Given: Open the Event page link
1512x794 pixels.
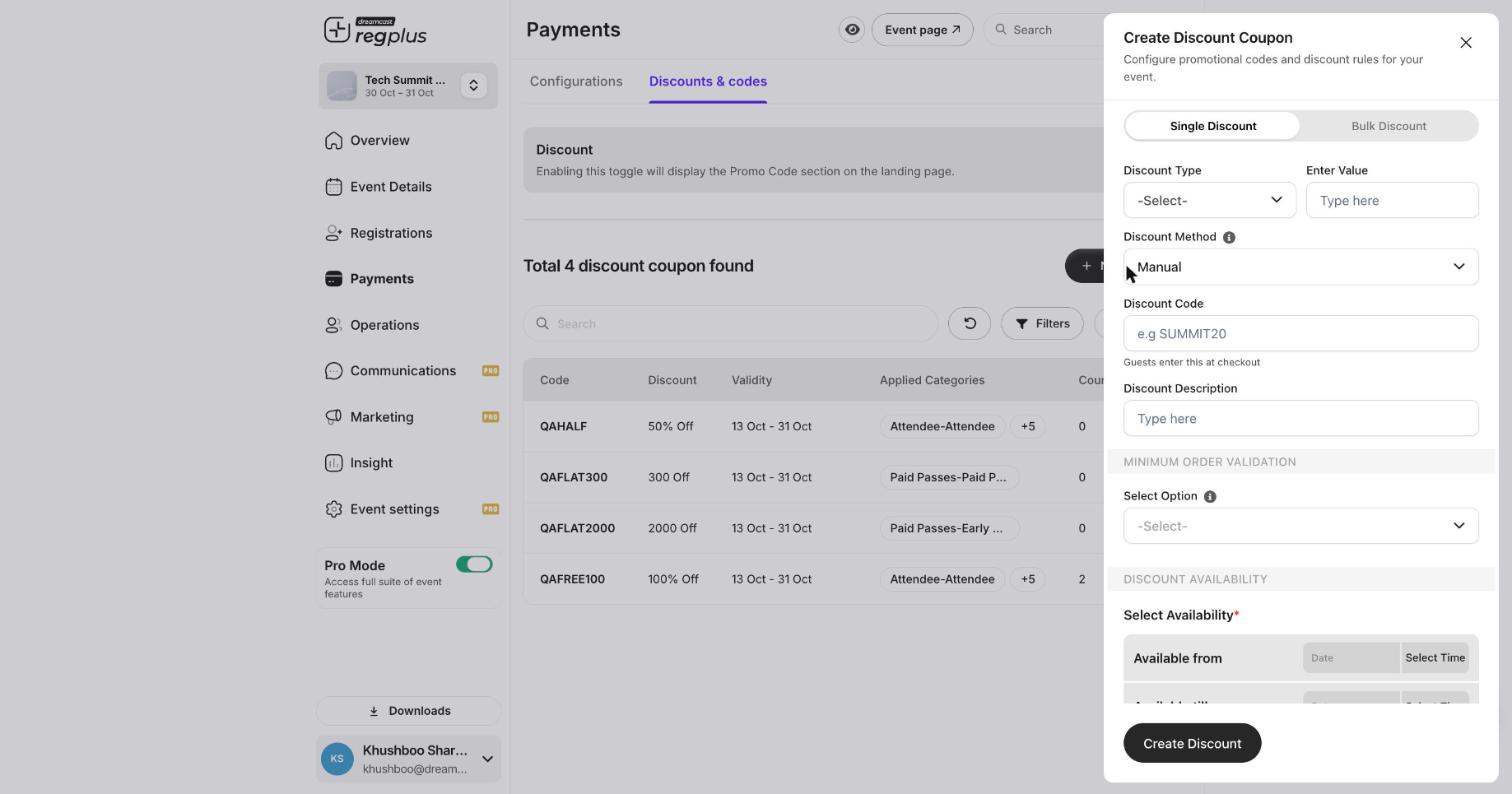Looking at the screenshot, I should [922, 30].
